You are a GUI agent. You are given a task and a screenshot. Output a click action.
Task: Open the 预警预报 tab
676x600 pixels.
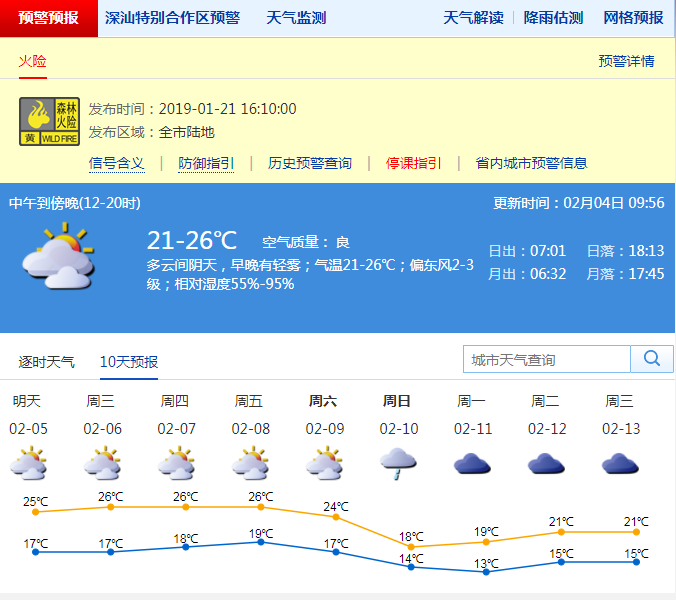(x=49, y=18)
